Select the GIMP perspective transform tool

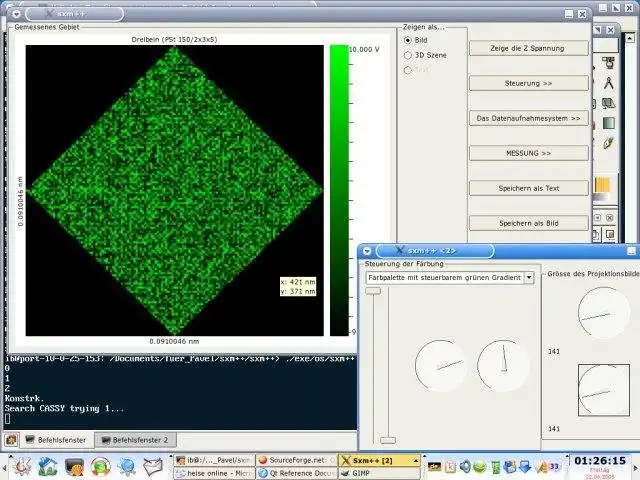(609, 103)
